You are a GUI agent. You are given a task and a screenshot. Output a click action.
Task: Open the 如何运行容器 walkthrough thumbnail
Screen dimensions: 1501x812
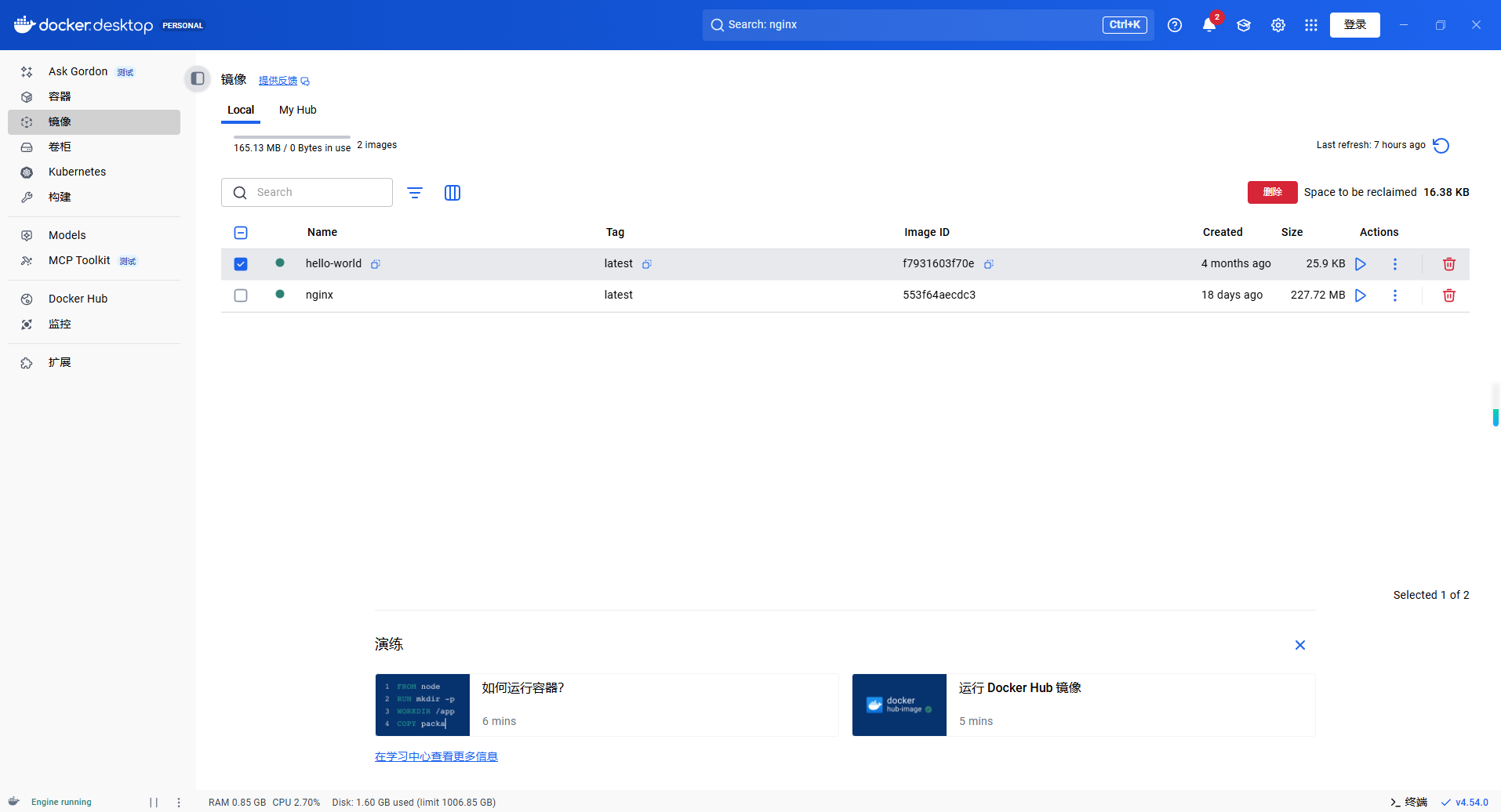coord(423,705)
